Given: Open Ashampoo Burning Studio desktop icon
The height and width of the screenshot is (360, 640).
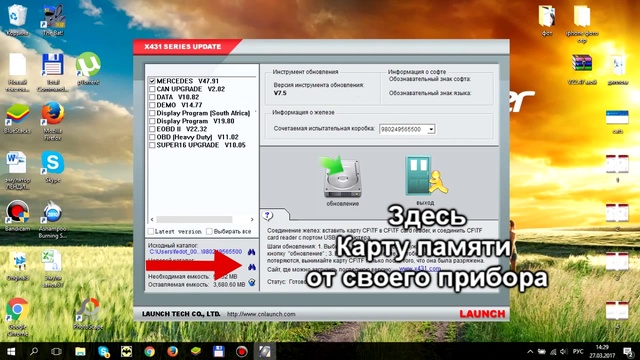Looking at the screenshot, I should pos(53,219).
